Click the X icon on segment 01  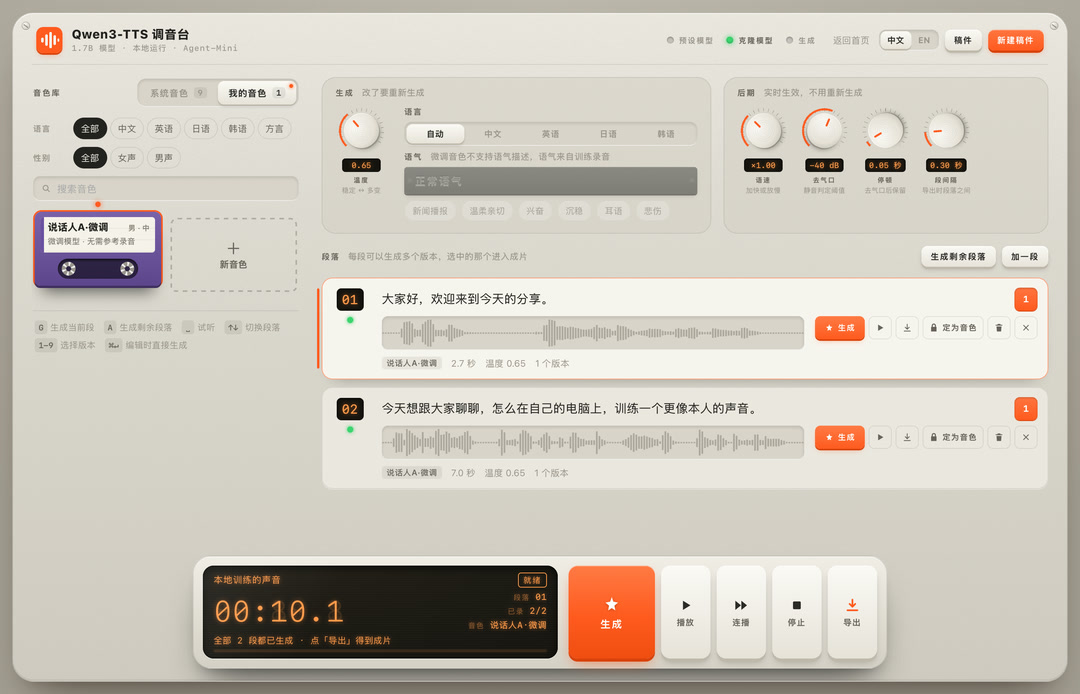coord(1026,328)
